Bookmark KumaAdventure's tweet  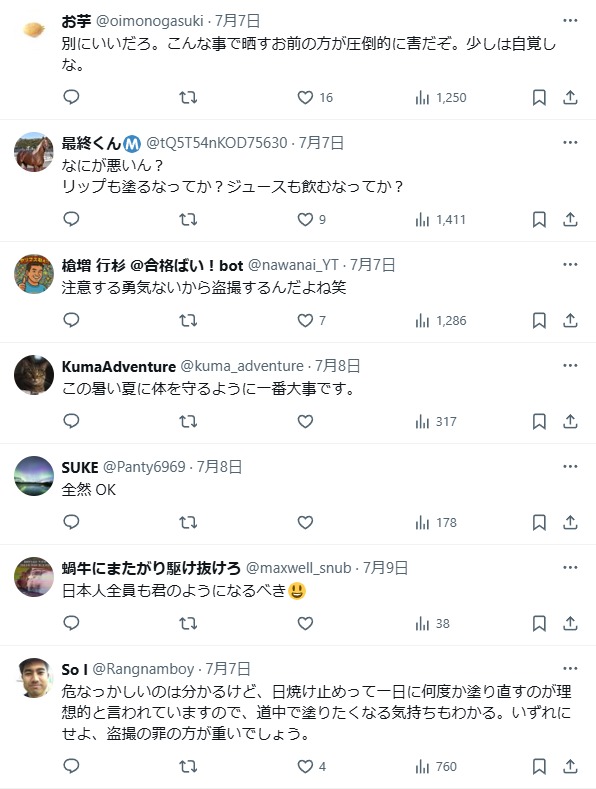(x=539, y=421)
